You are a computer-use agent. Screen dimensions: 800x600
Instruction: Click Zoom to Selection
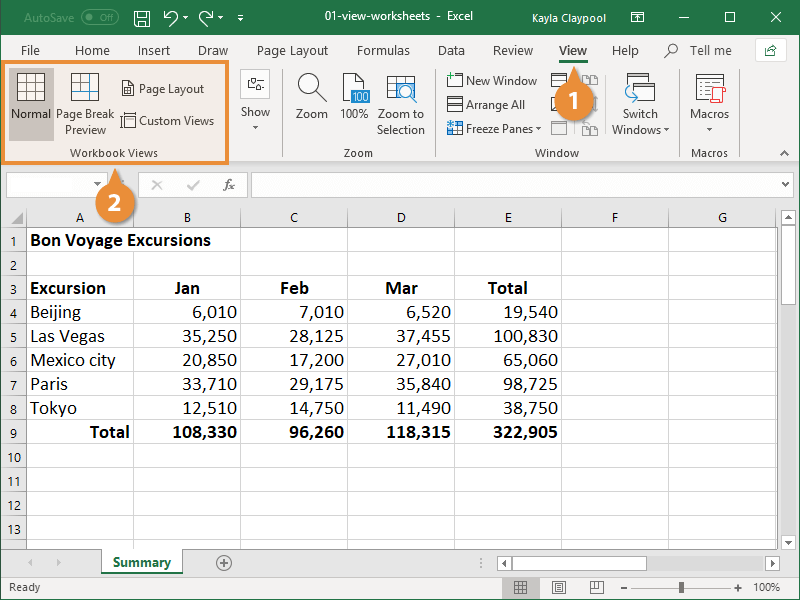click(x=401, y=105)
